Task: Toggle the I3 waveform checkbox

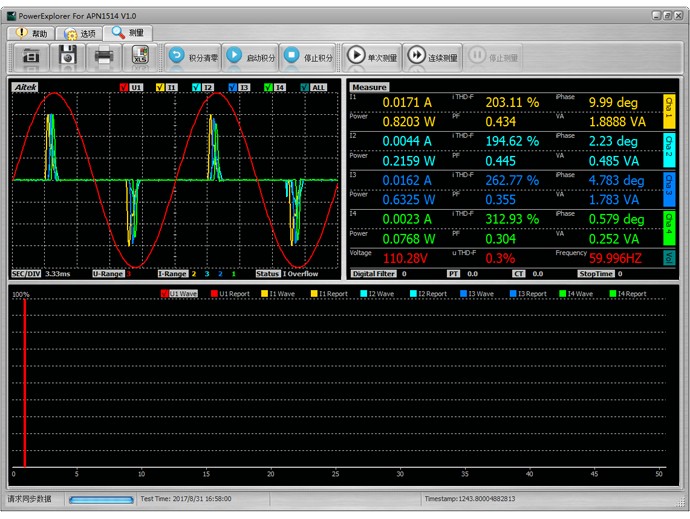Action: tap(232, 88)
